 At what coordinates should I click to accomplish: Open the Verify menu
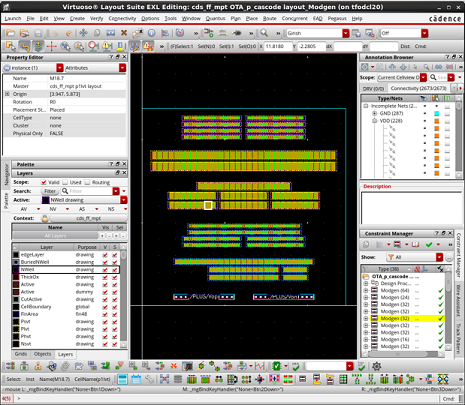point(96,18)
